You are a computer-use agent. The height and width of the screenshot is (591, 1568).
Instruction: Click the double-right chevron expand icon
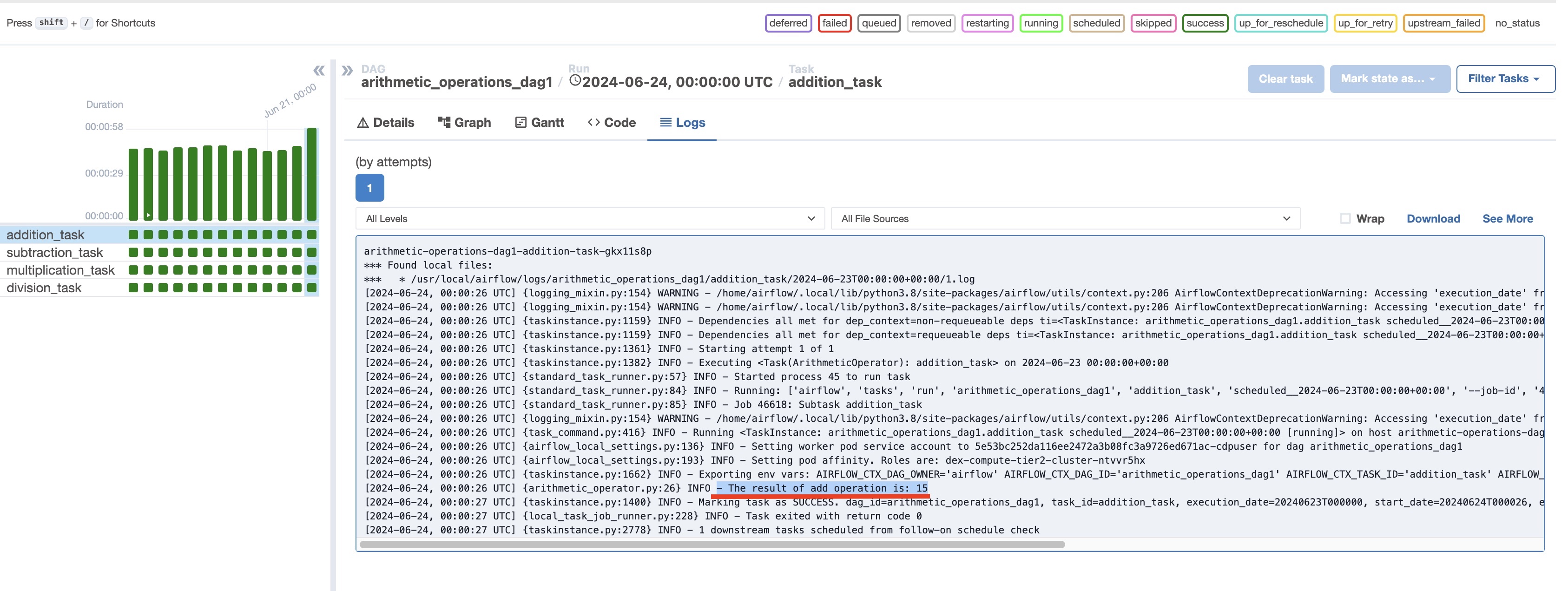347,71
